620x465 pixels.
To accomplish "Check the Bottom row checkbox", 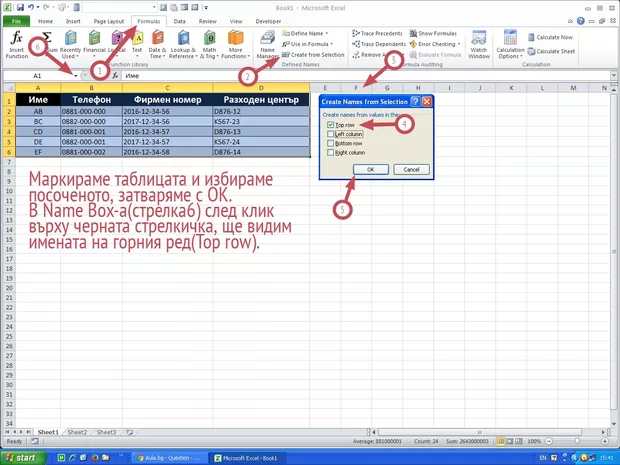I will point(331,143).
